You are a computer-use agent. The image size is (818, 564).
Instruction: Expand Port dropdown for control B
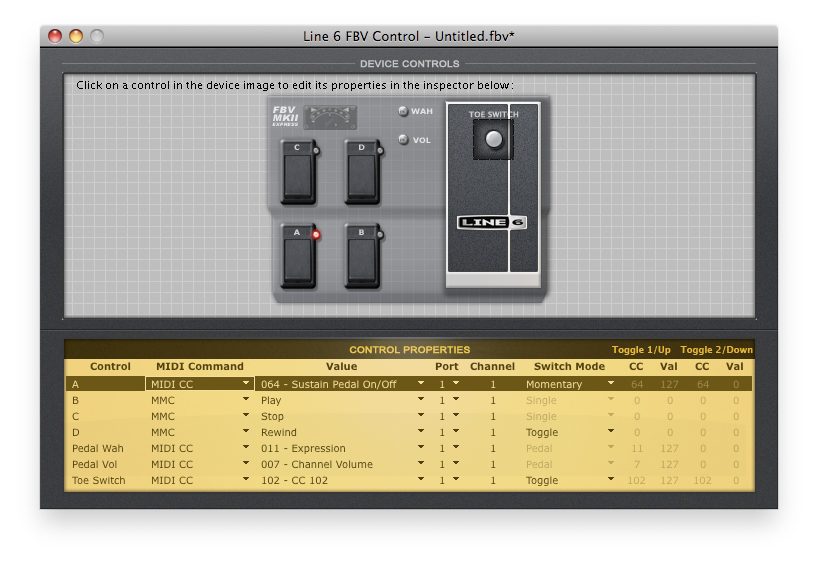tap(456, 400)
